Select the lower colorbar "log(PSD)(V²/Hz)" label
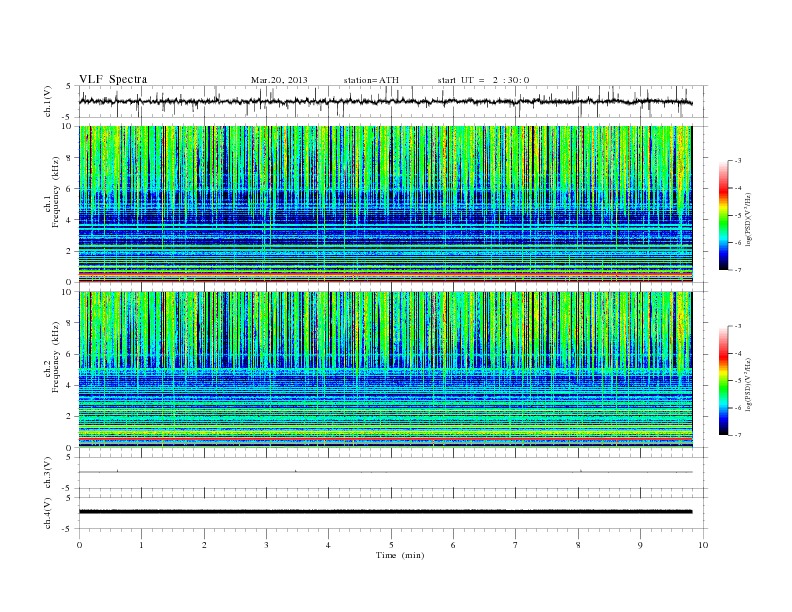The image size is (792, 612). click(748, 384)
